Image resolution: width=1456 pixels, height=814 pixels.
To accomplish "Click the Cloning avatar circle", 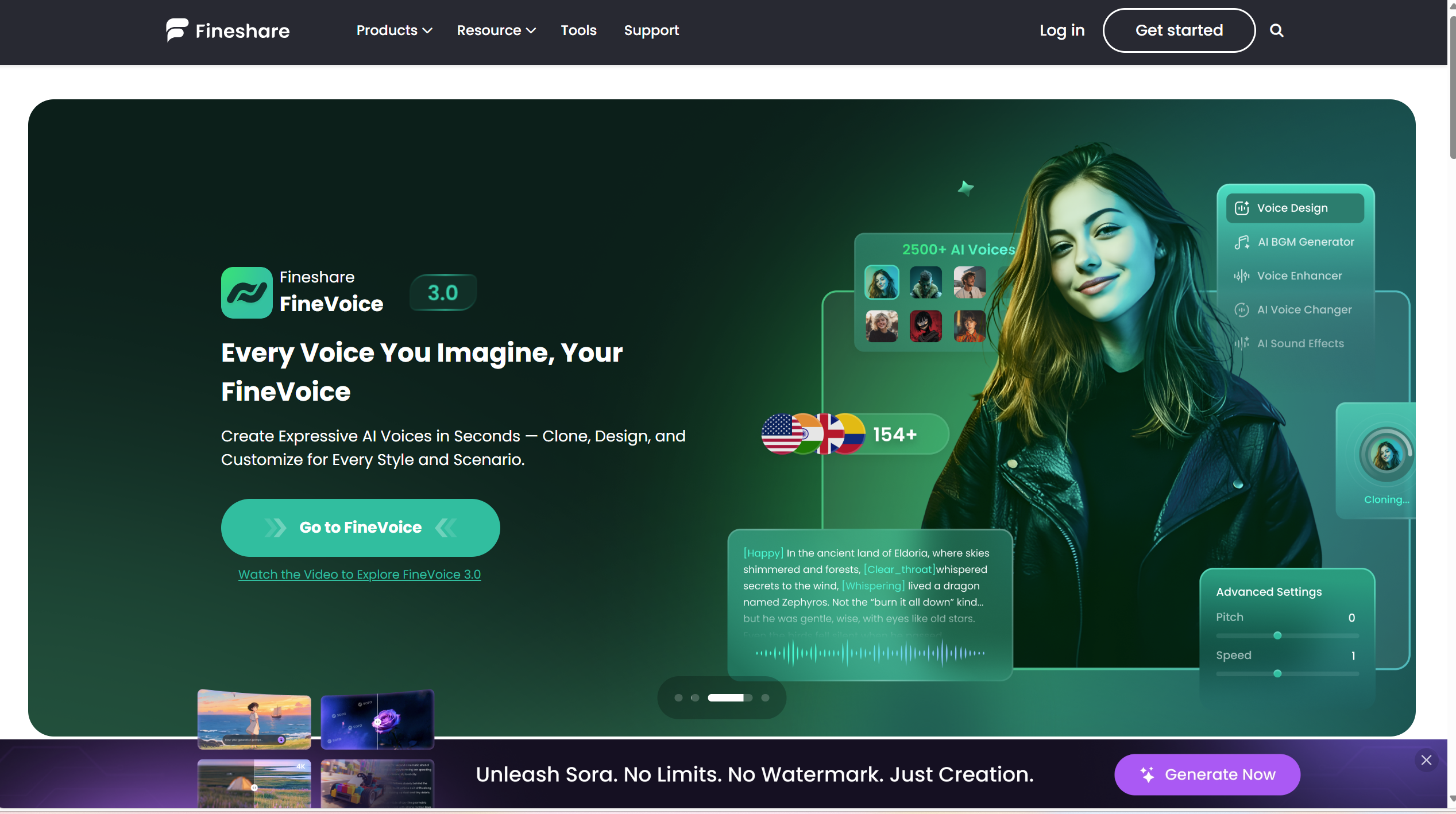I will click(x=1387, y=455).
